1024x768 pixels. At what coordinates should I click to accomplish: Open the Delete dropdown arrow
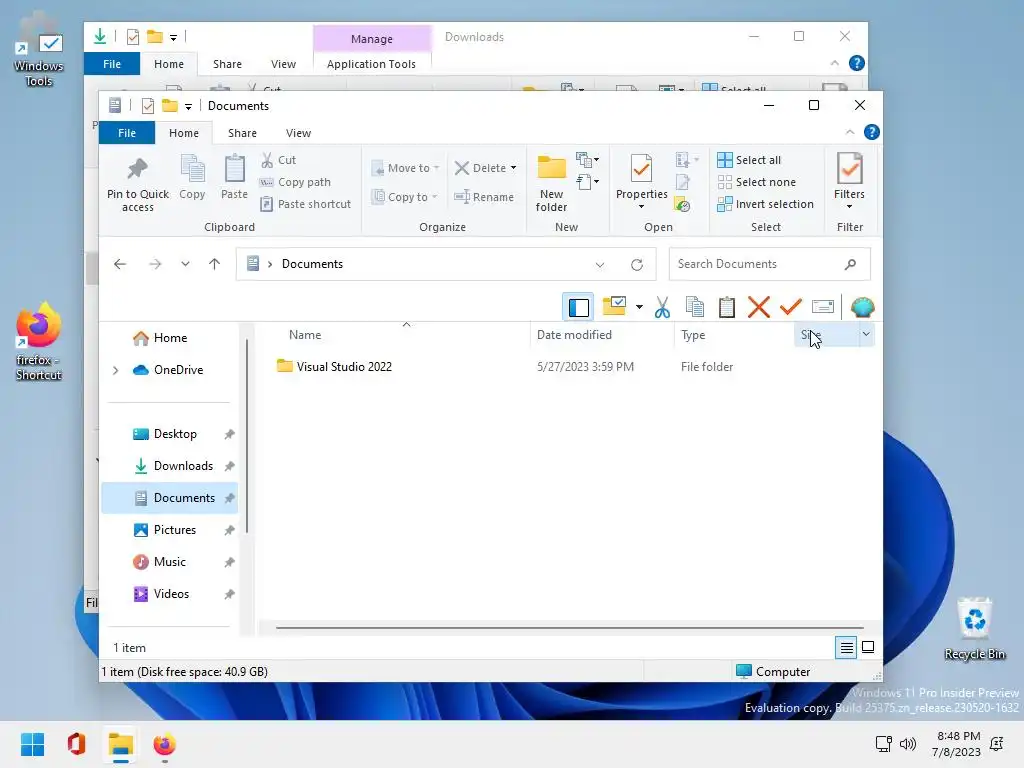513,168
